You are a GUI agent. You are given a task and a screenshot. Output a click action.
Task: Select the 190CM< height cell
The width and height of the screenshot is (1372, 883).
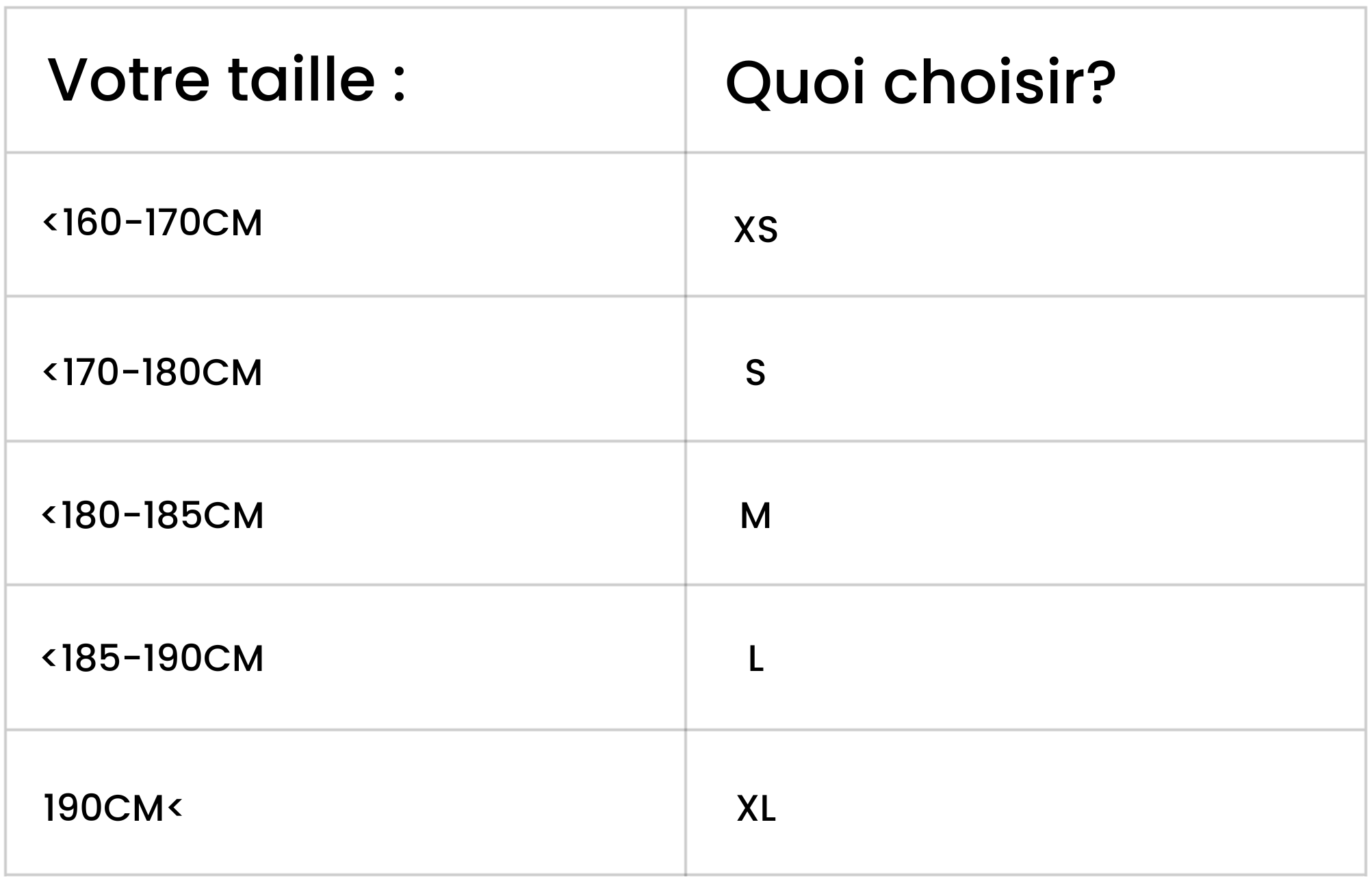pos(113,808)
